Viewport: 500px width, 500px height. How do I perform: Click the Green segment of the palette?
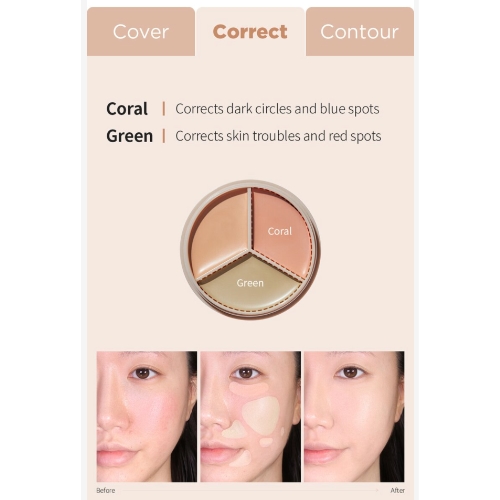click(250, 283)
